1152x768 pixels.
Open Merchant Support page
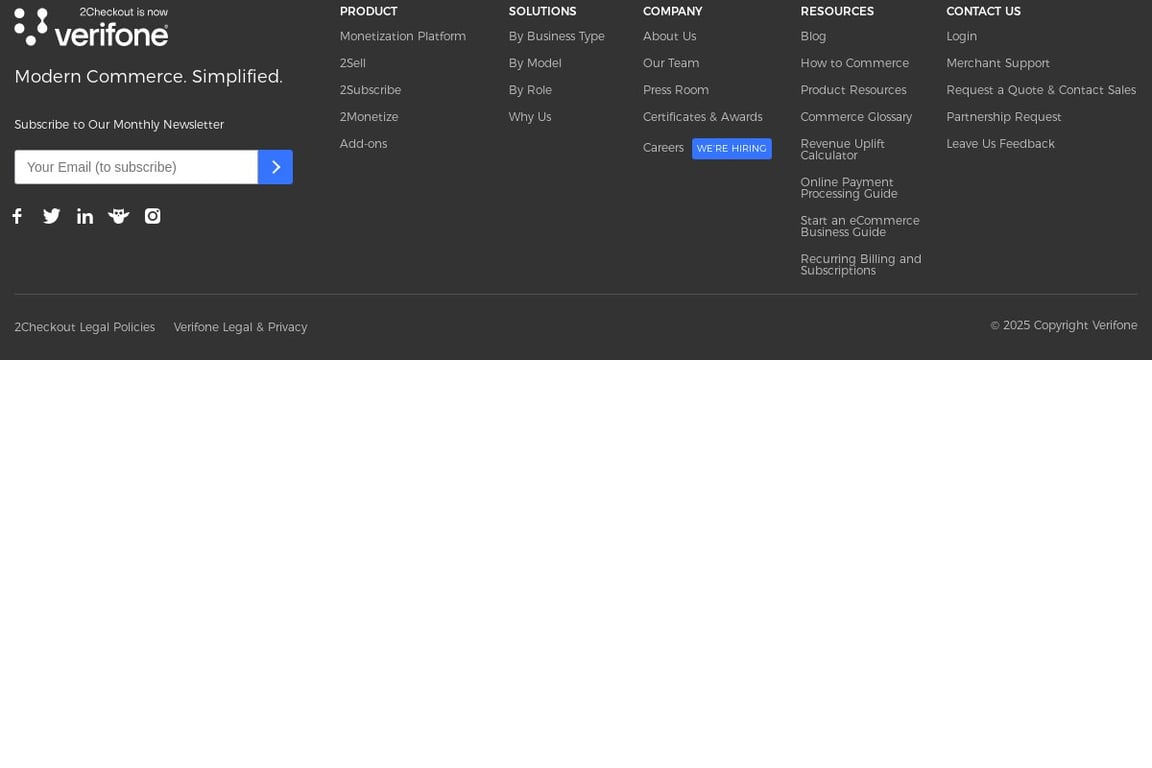coord(998,63)
